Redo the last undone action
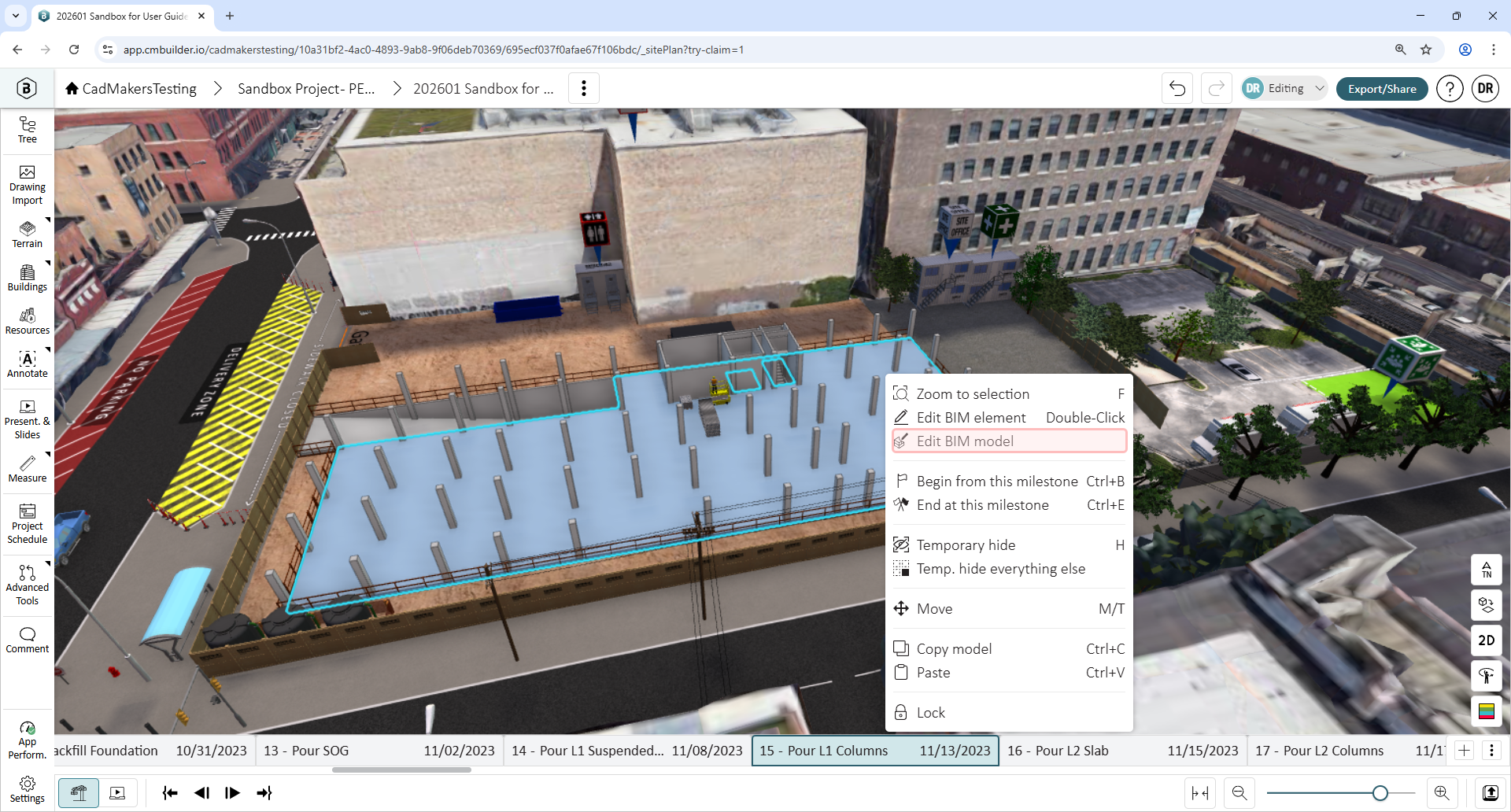 (1216, 88)
